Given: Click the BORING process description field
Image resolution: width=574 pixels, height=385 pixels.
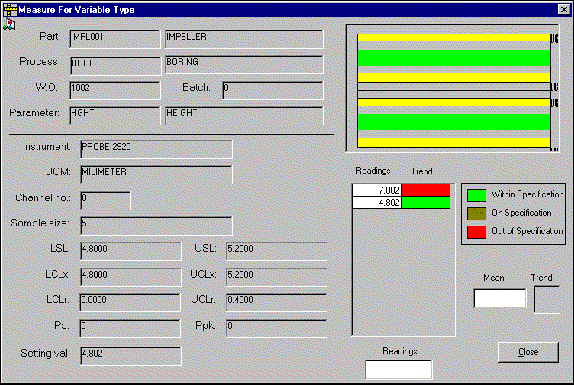Looking at the screenshot, I should (244, 65).
